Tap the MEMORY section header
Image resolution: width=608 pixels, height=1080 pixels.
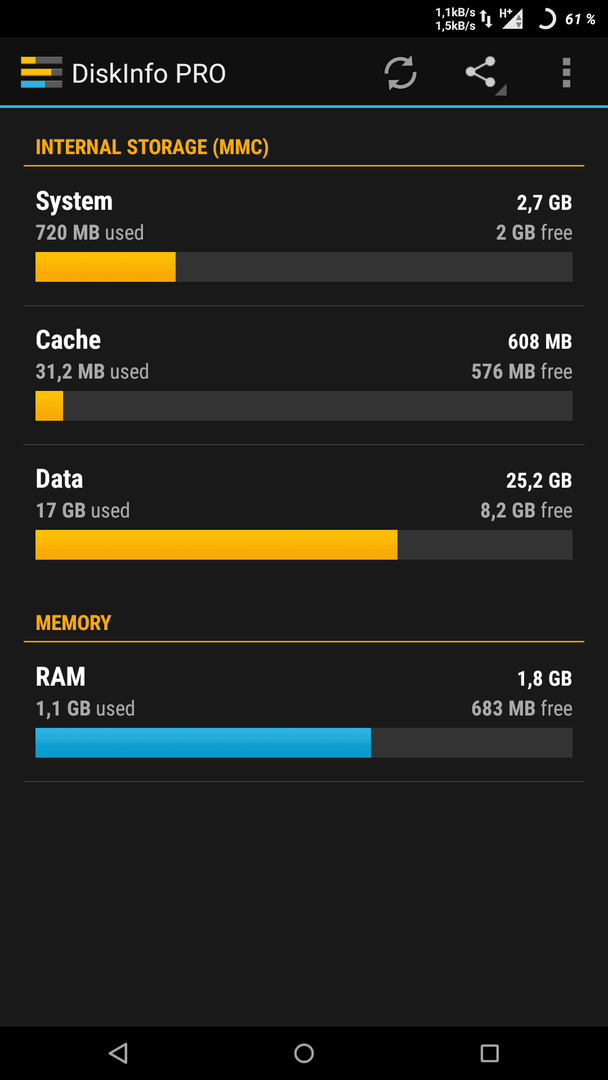point(73,623)
